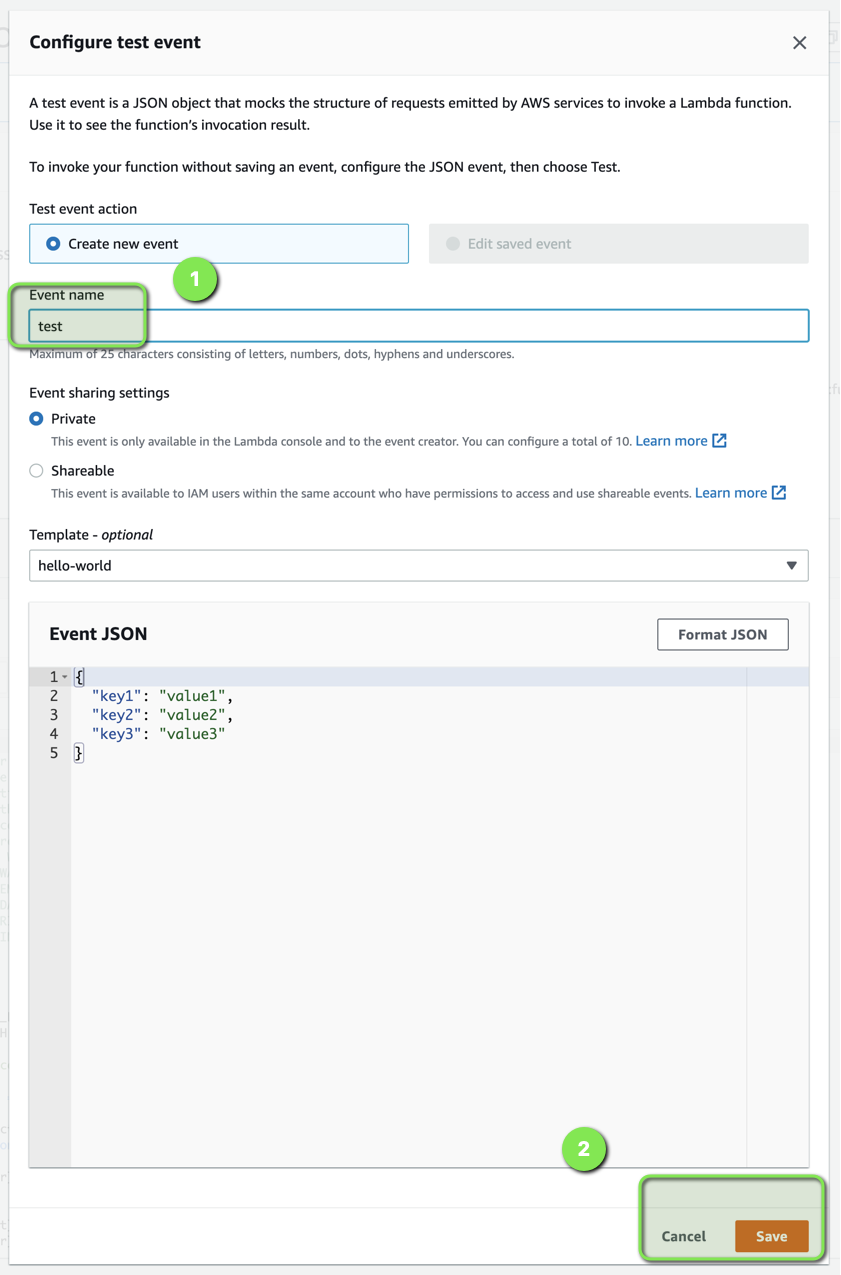
Task: Open Learn more link for Shareable setting
Action: click(x=731, y=493)
